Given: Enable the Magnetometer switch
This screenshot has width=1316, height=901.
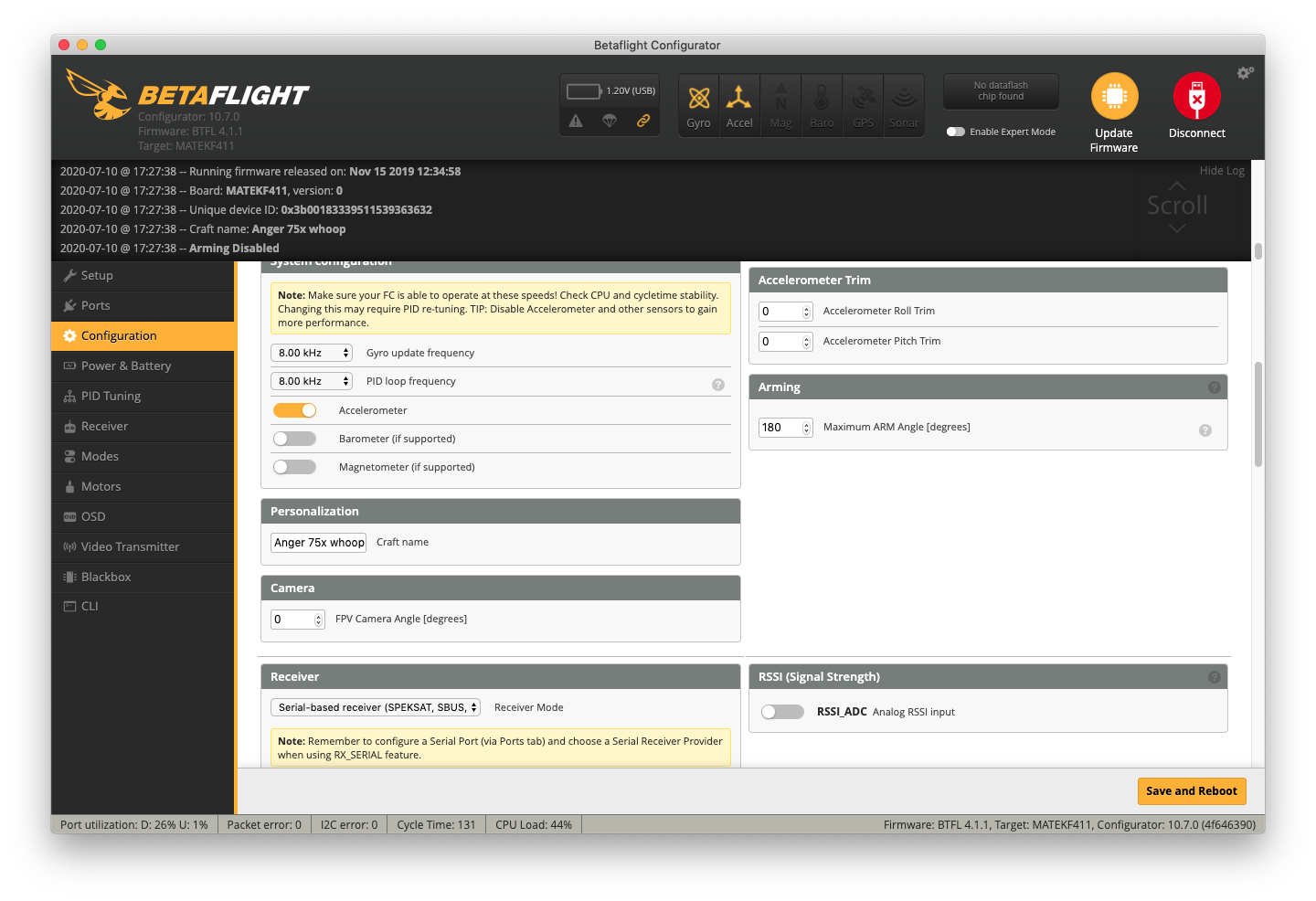Looking at the screenshot, I should (x=294, y=467).
